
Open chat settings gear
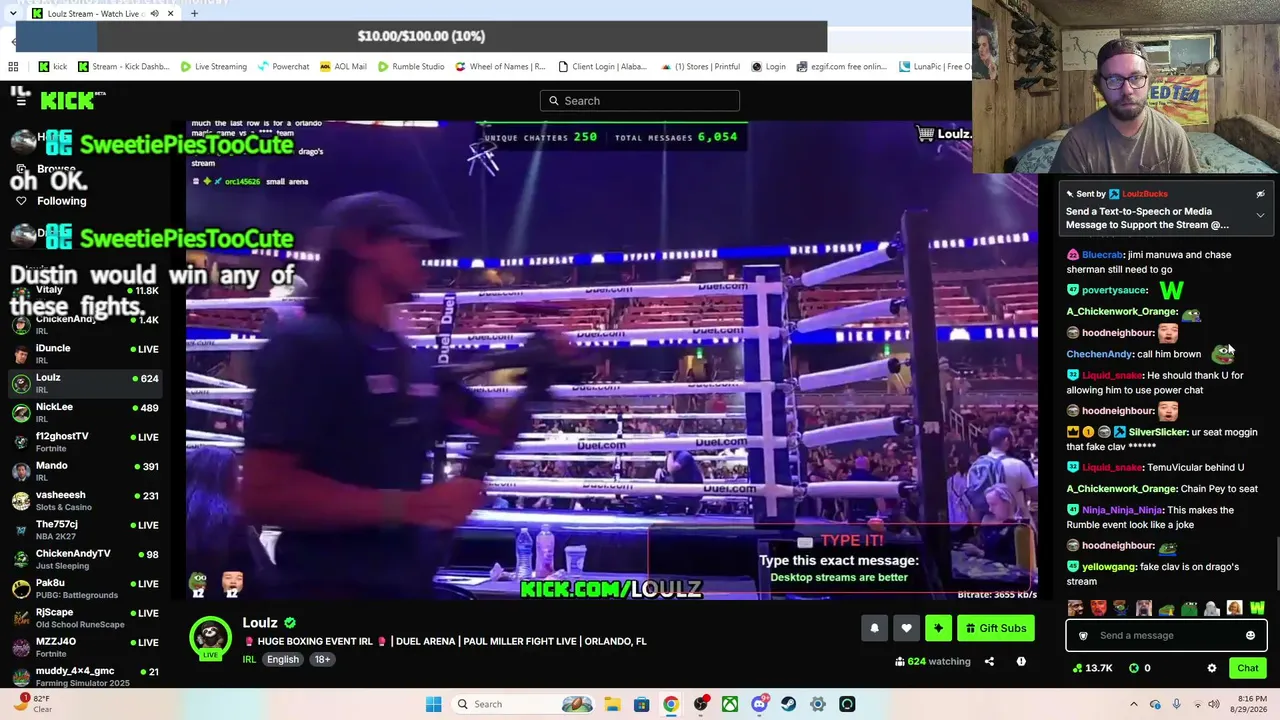pyautogui.click(x=1212, y=668)
